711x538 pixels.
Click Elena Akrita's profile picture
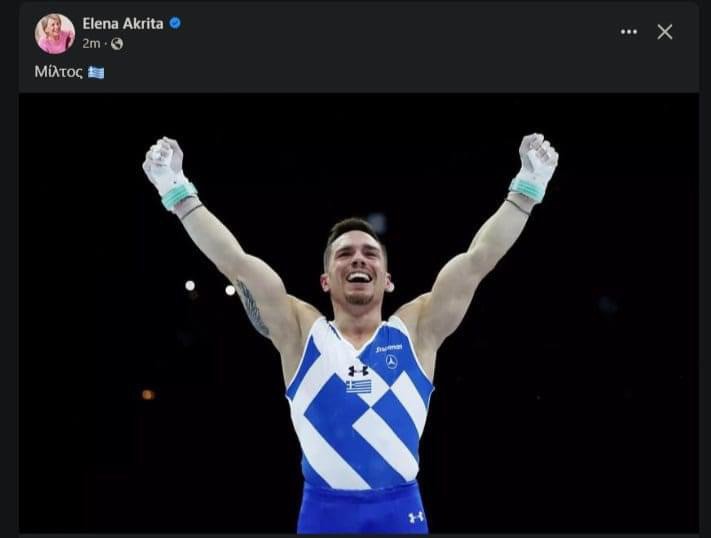(x=54, y=33)
